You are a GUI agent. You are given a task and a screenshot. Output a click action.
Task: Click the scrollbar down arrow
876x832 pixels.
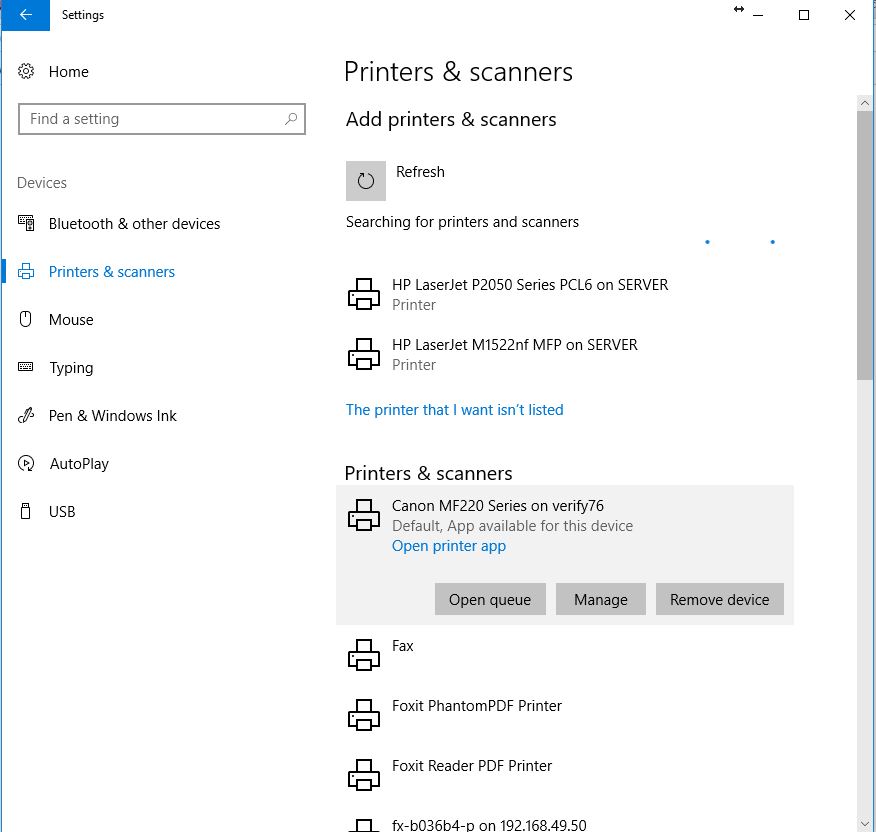click(865, 824)
